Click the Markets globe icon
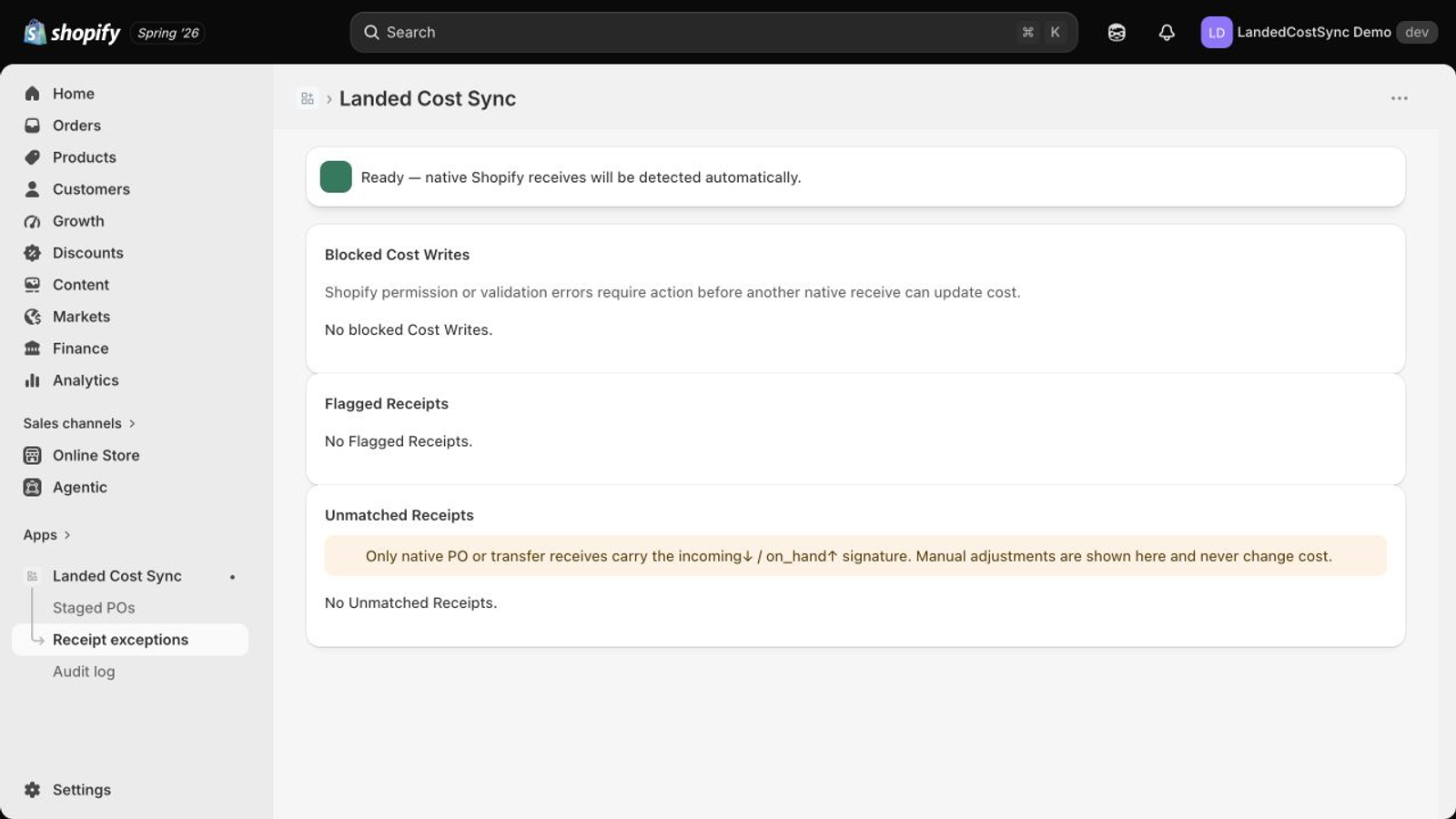 tap(33, 317)
